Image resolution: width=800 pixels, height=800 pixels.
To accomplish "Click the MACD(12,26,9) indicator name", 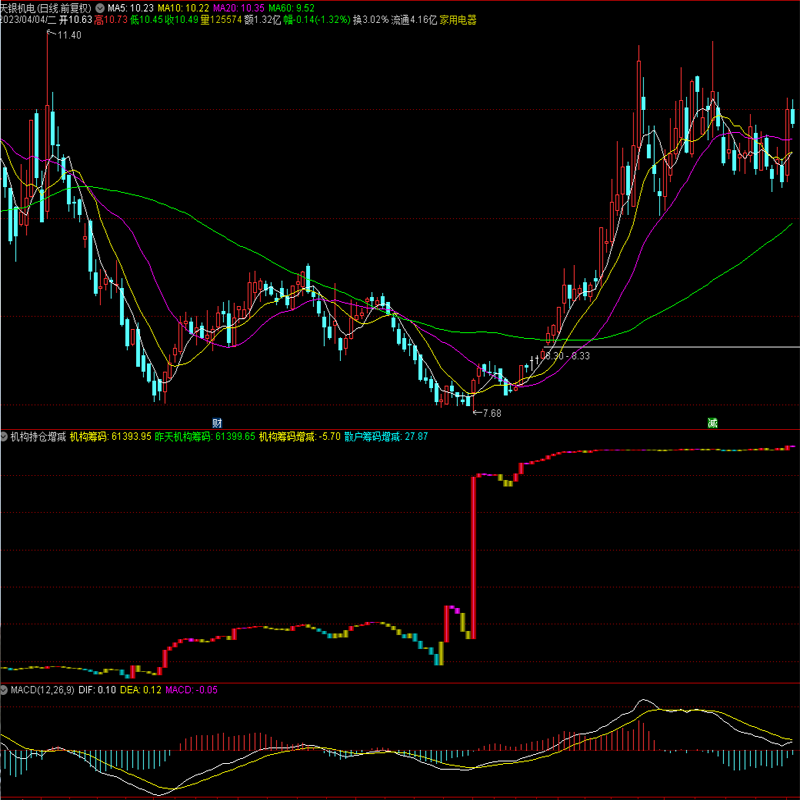I will pos(34,690).
